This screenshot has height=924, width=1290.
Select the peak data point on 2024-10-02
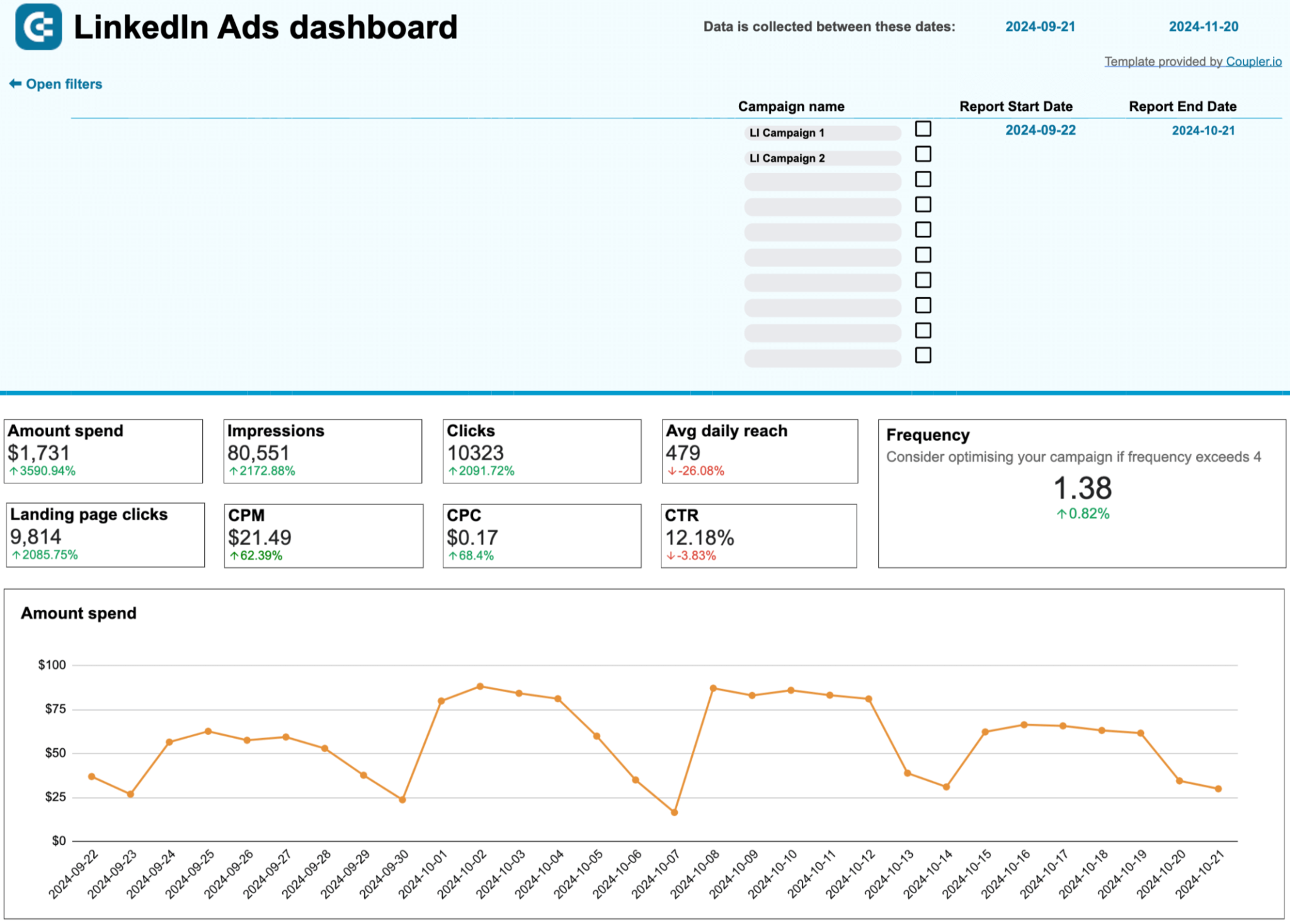[481, 686]
